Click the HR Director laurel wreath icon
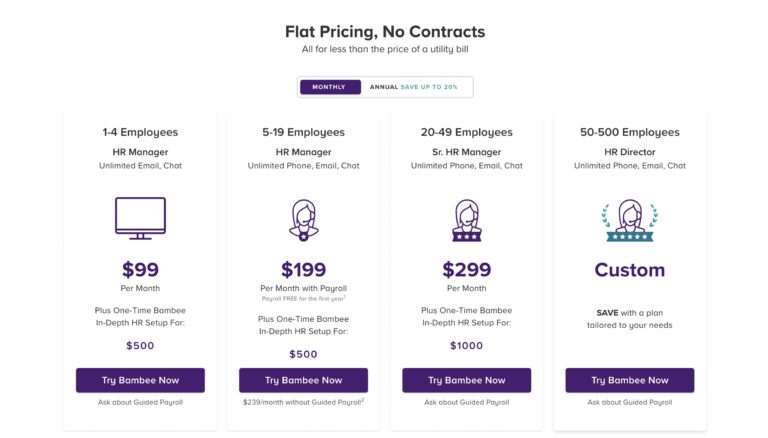This screenshot has height=438, width=768. point(629,221)
